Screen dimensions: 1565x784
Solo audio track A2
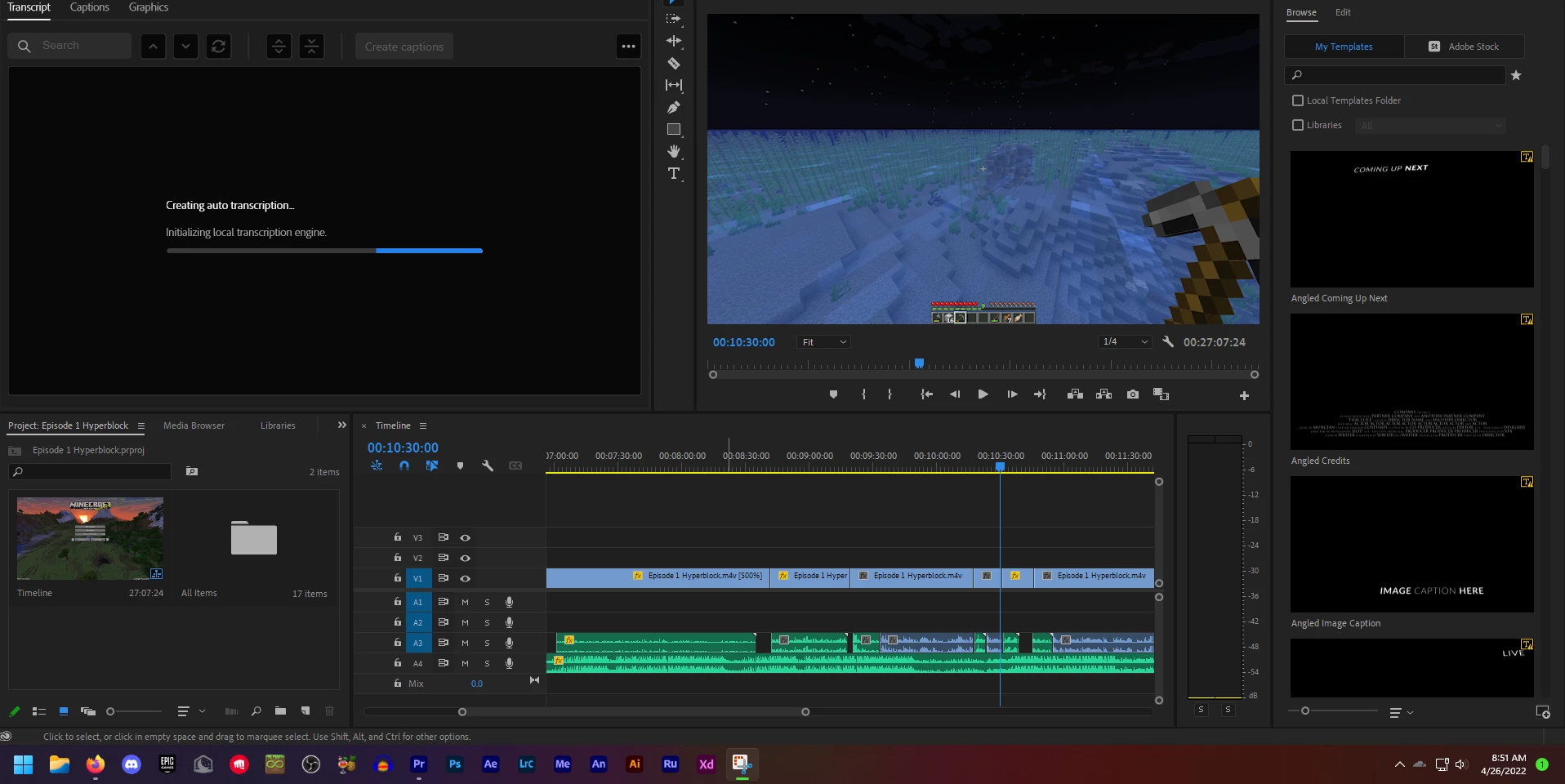[x=487, y=622]
